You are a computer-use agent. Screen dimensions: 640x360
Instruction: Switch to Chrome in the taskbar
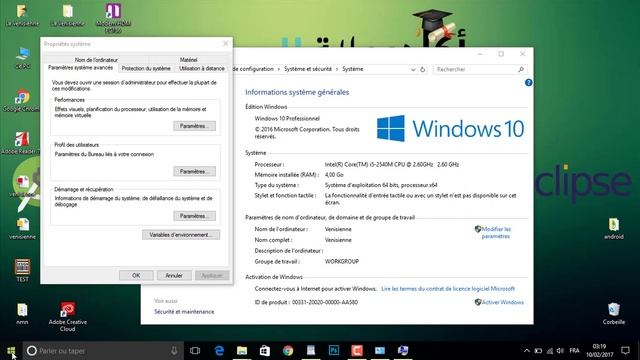(288, 351)
